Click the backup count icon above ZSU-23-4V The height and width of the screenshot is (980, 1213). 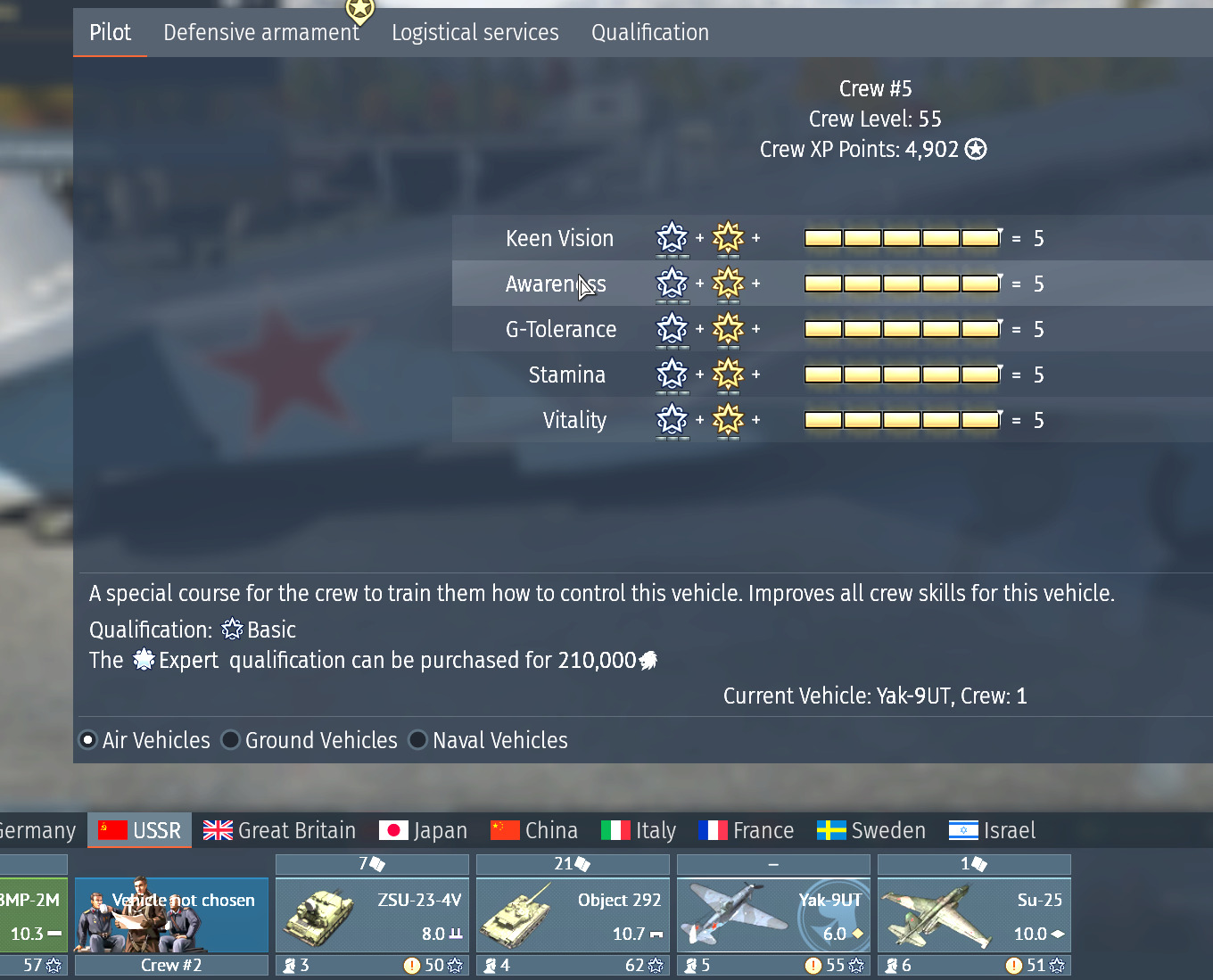377,864
